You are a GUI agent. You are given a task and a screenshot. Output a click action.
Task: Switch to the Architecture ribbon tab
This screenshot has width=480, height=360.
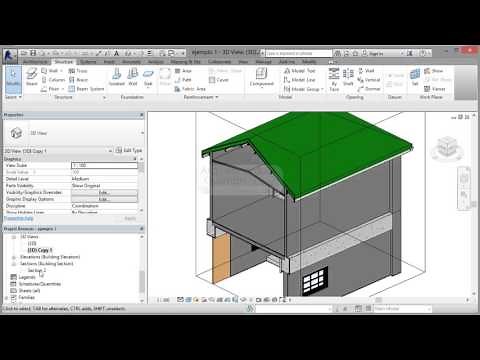coord(35,62)
